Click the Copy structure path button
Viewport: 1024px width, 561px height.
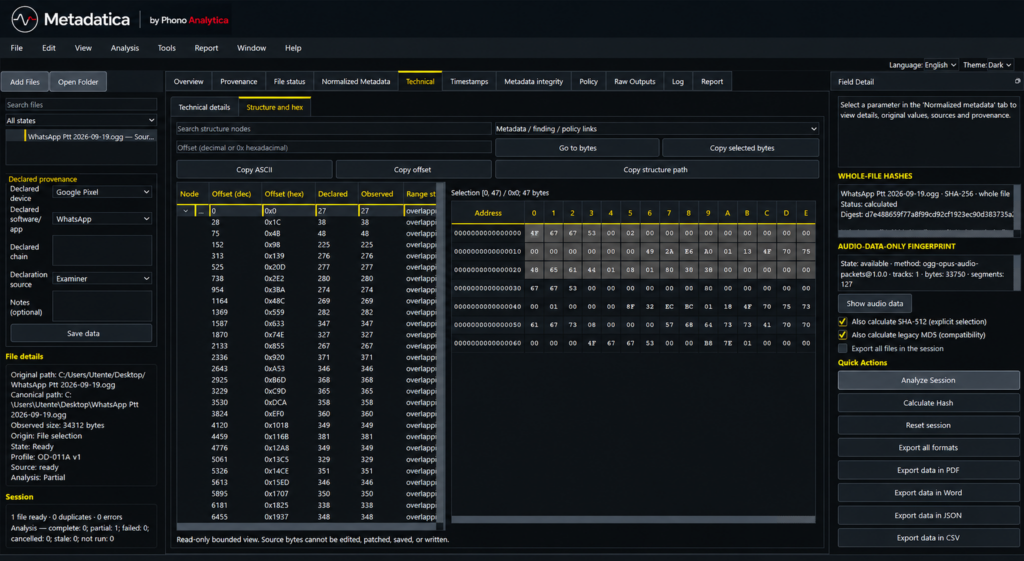656,170
